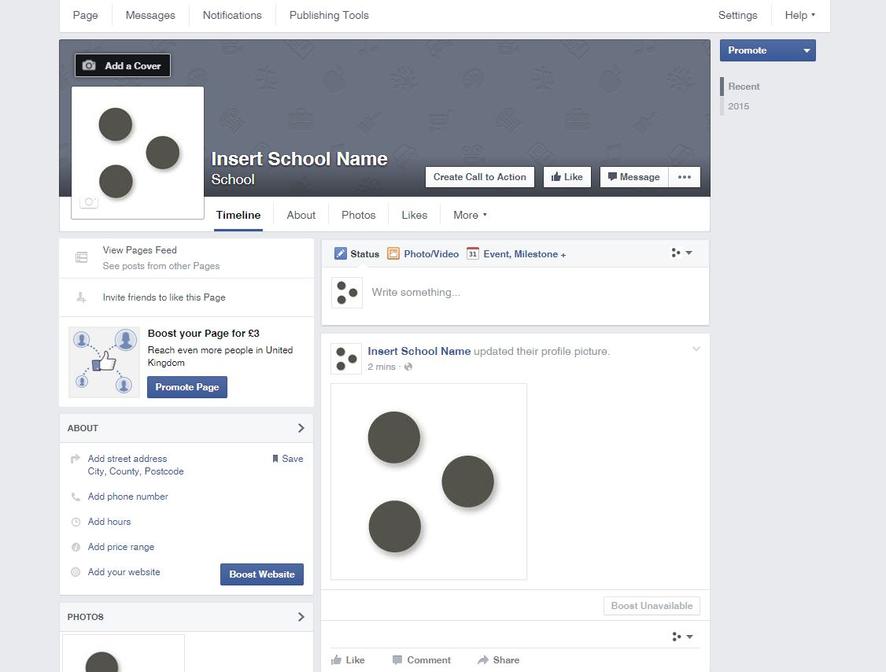Switch to the About tab
This screenshot has width=886, height=672.
point(301,215)
